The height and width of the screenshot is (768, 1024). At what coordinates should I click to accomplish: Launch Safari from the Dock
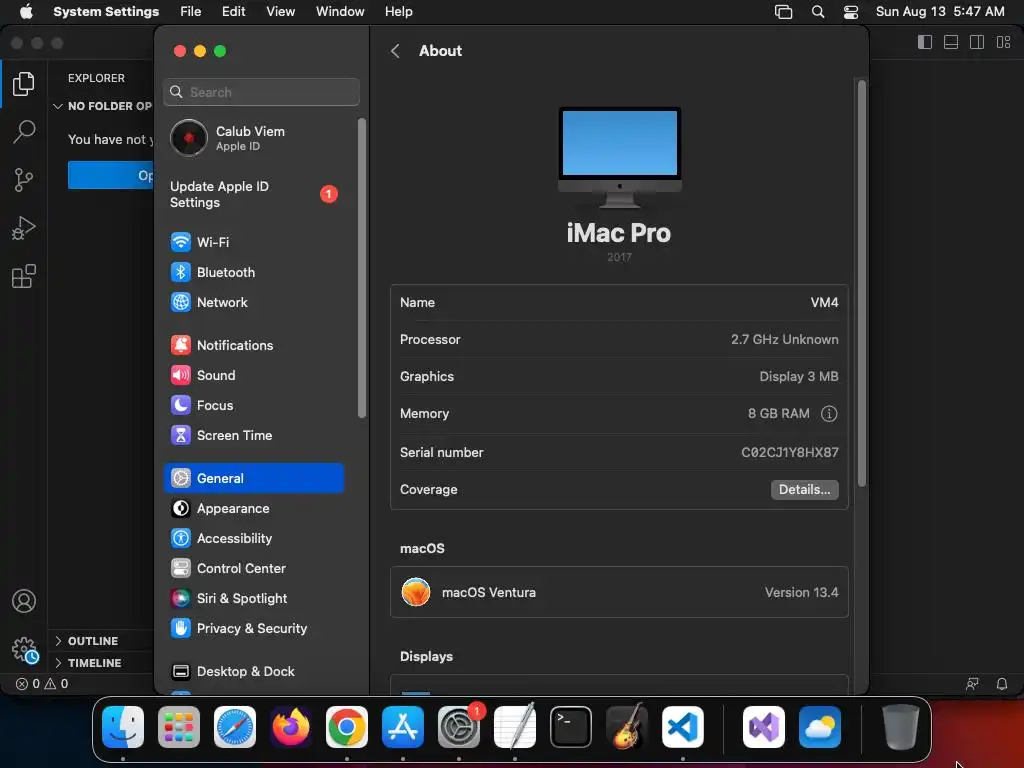pos(235,727)
